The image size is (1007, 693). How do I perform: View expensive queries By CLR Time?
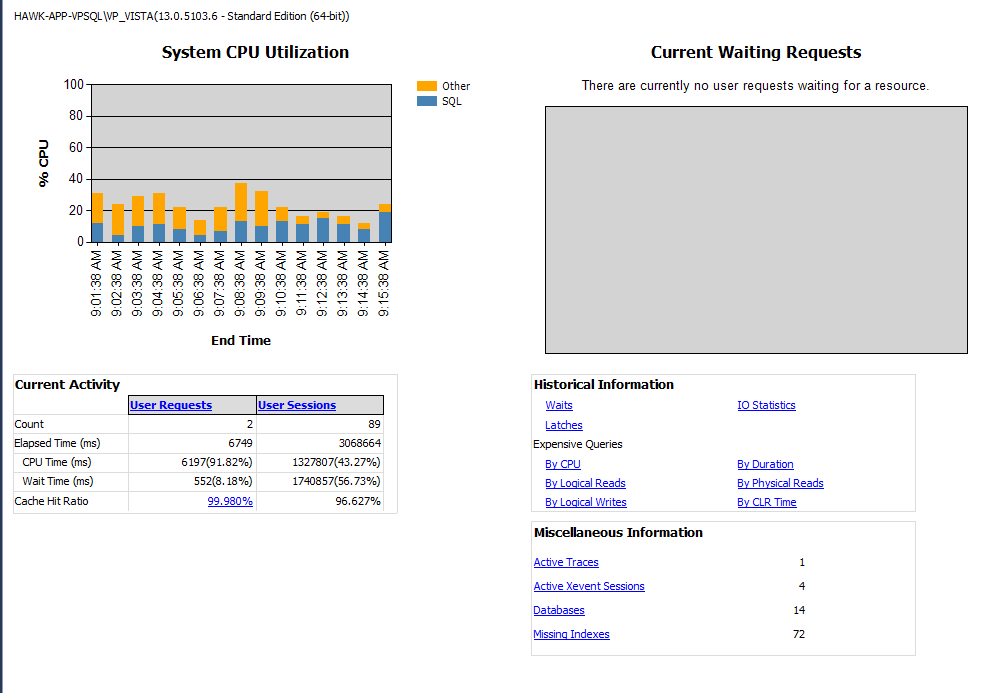pos(767,502)
